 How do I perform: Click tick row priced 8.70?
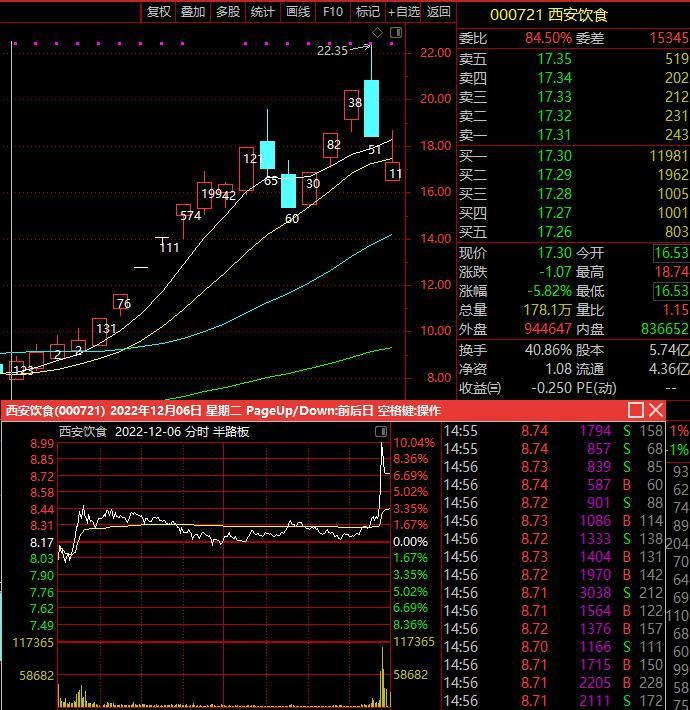tap(553, 647)
